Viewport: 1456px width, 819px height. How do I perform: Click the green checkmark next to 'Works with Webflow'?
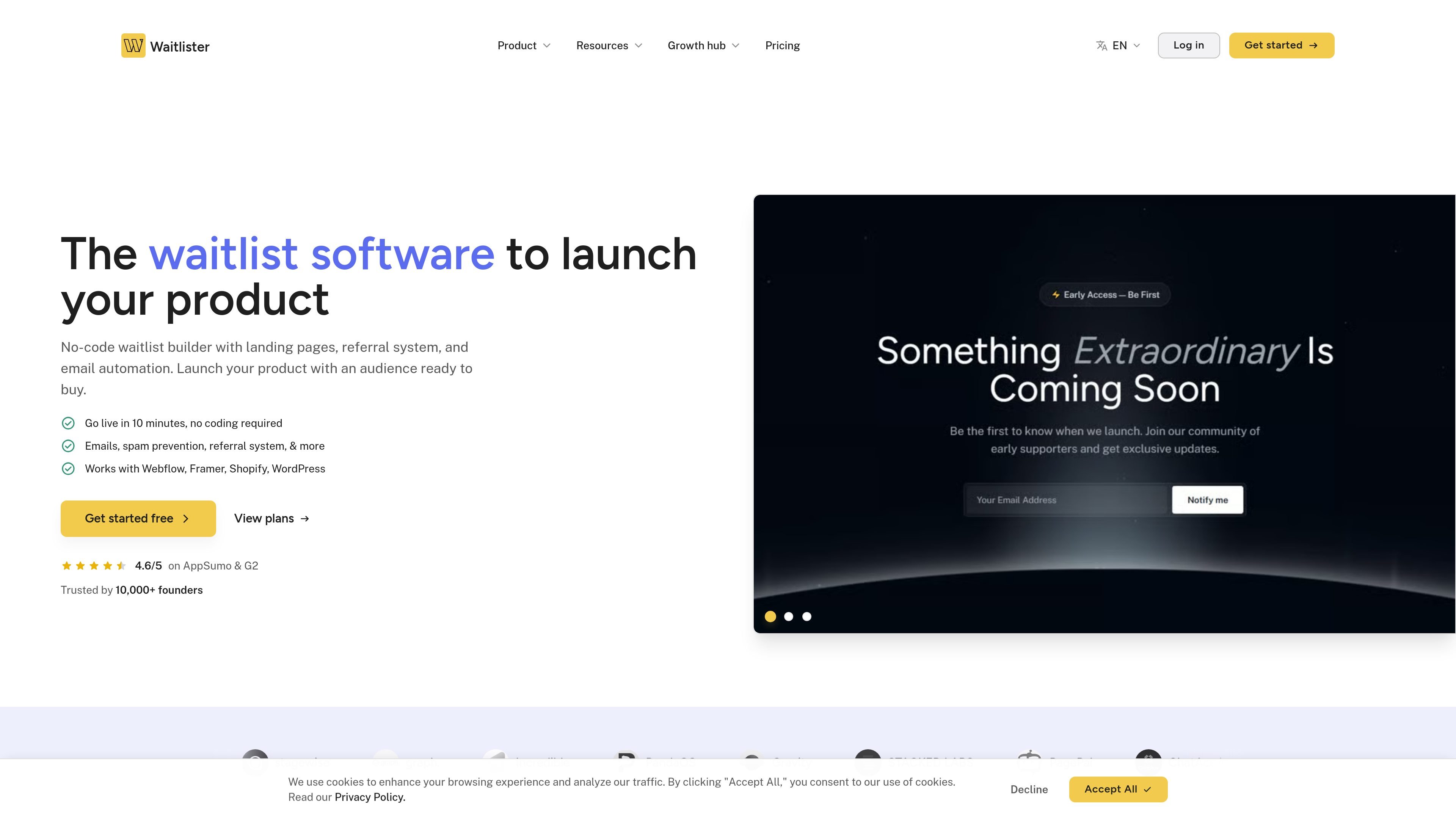(68, 469)
